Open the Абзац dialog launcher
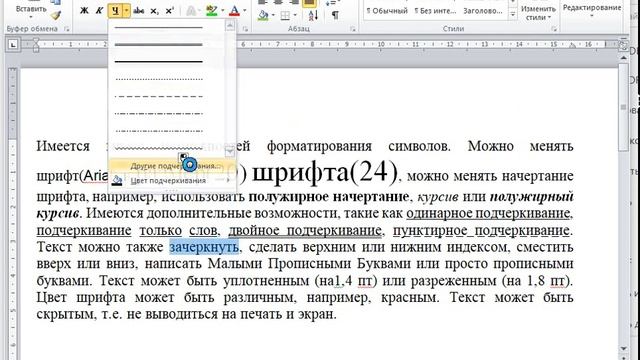Image resolution: width=640 pixels, height=360 pixels. coord(353,29)
